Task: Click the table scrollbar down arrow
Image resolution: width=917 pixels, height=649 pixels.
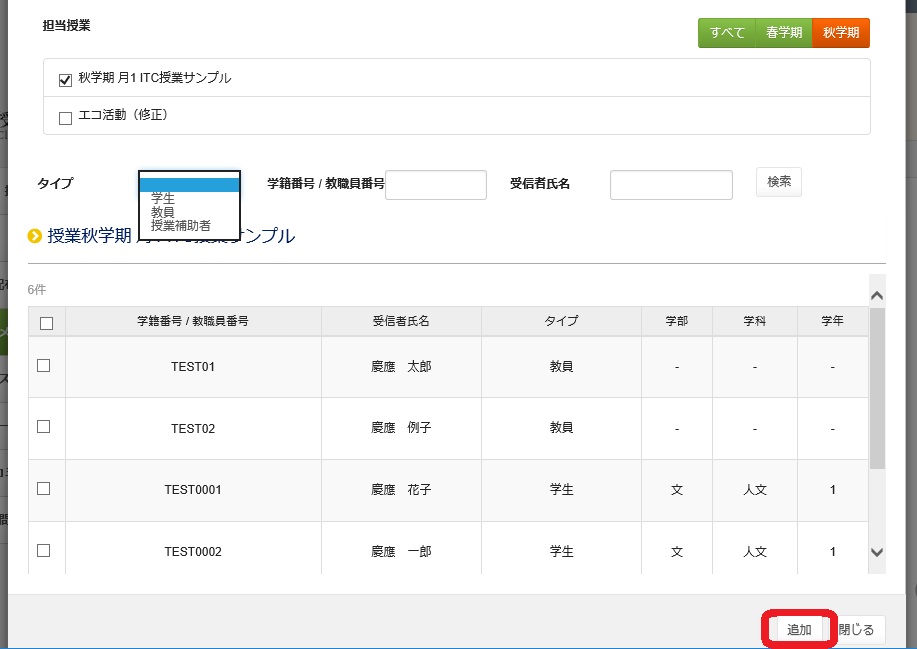Action: click(877, 552)
